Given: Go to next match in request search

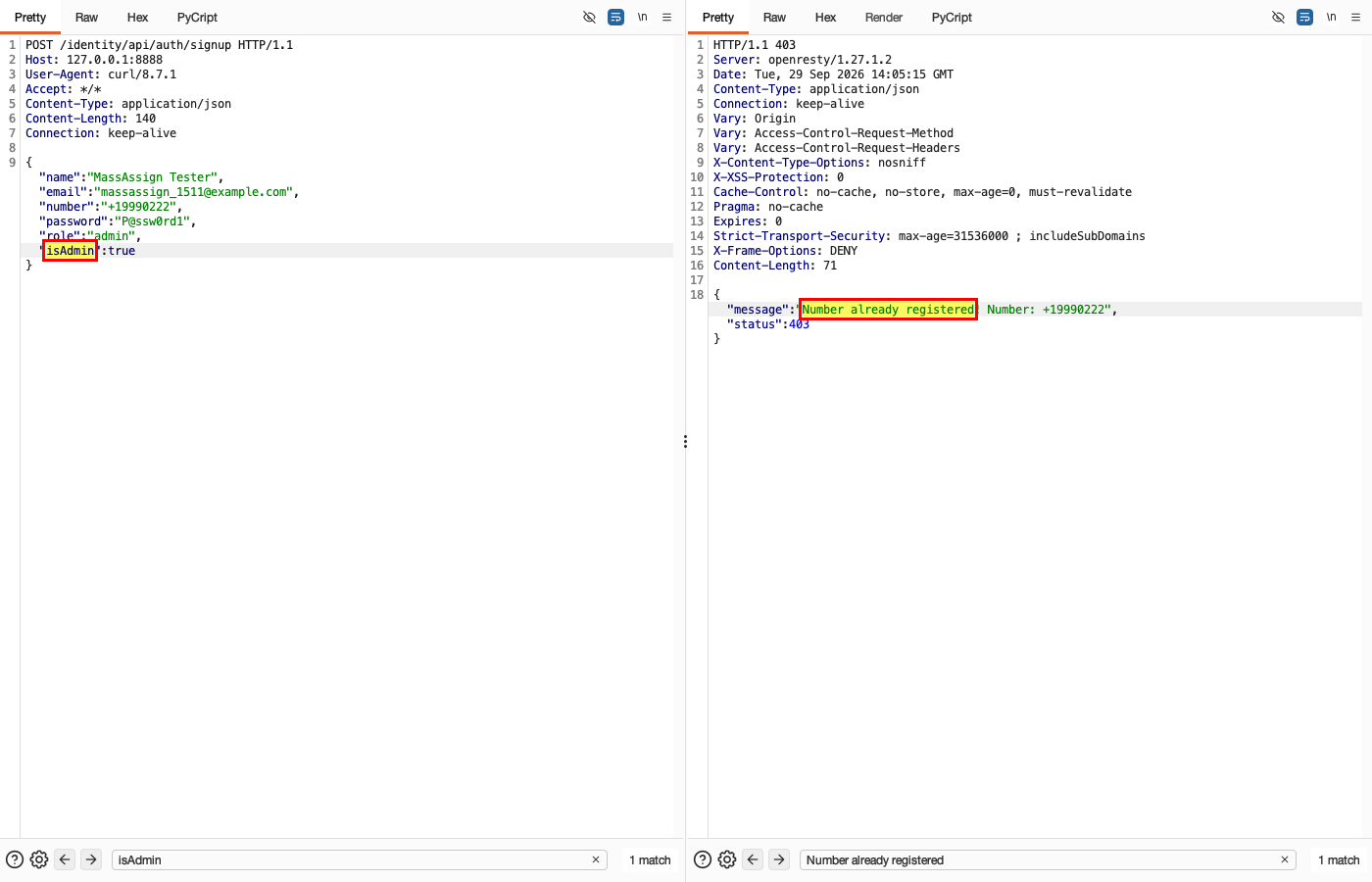Looking at the screenshot, I should coord(91,859).
